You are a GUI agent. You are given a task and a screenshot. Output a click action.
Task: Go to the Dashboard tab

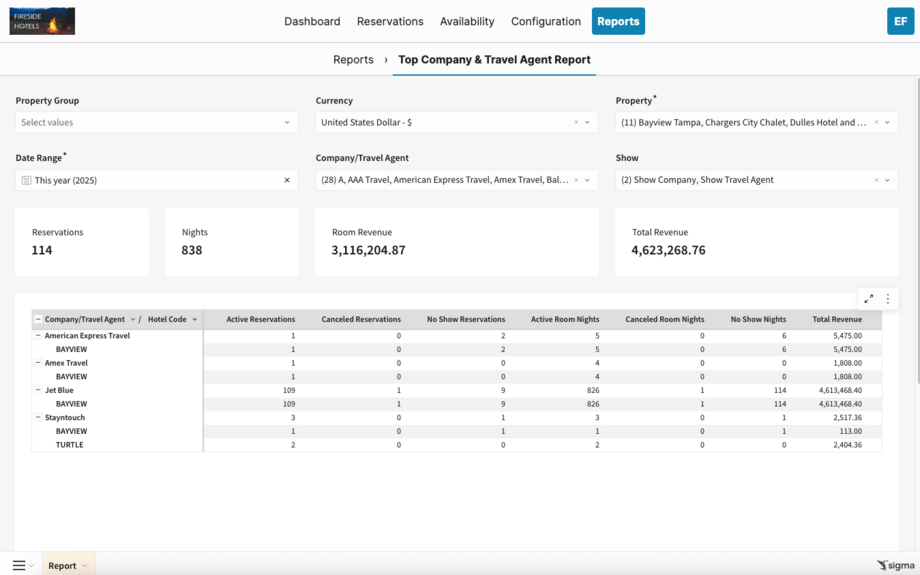312,21
